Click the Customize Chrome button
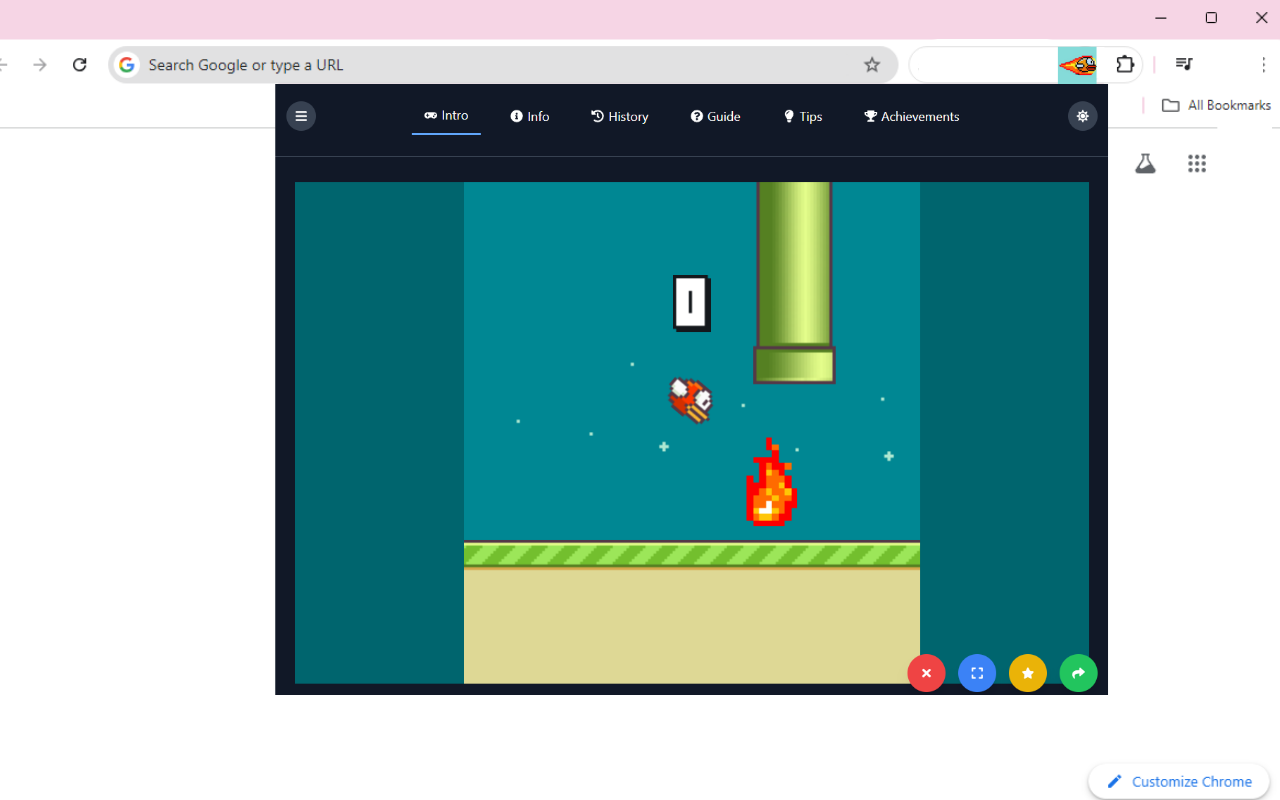The image size is (1280, 800). [x=1178, y=781]
